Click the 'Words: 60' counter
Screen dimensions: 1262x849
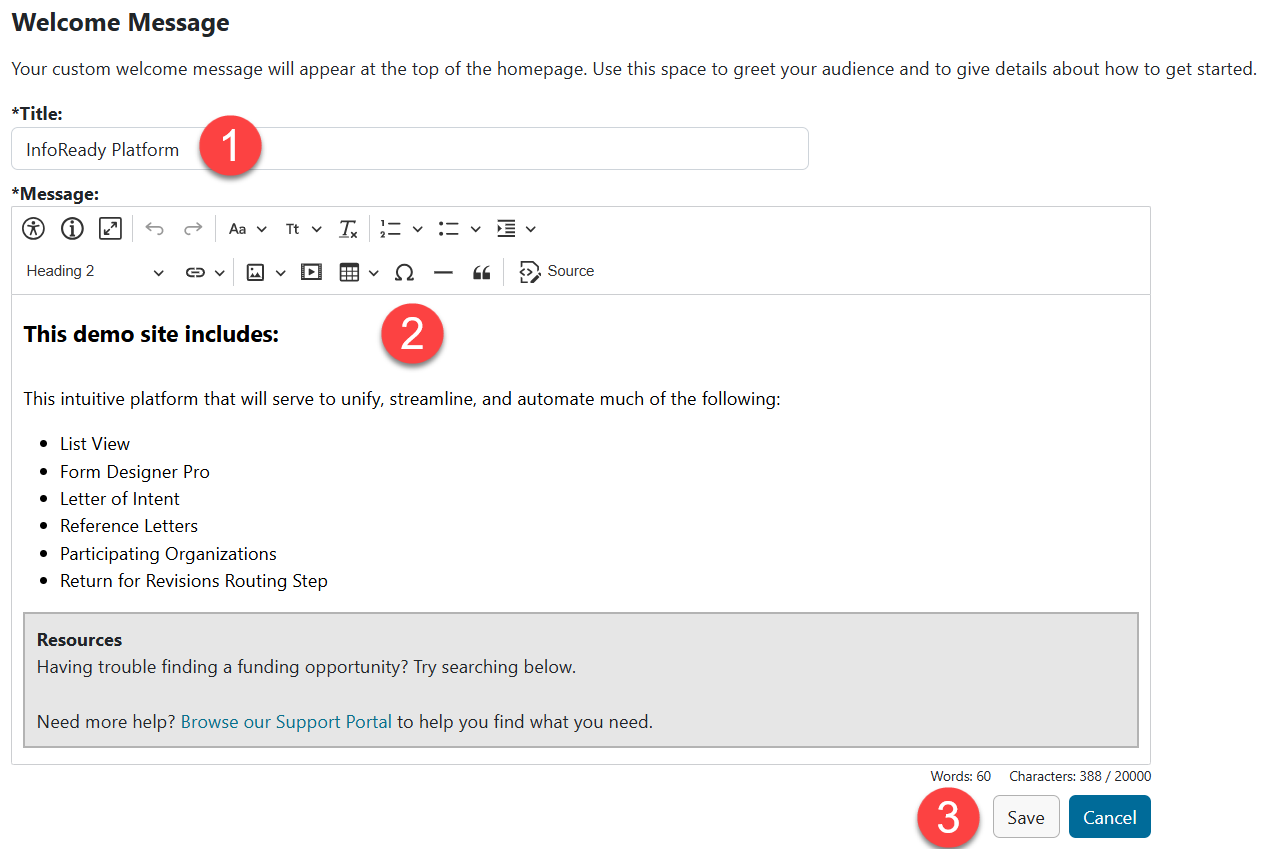point(960,776)
